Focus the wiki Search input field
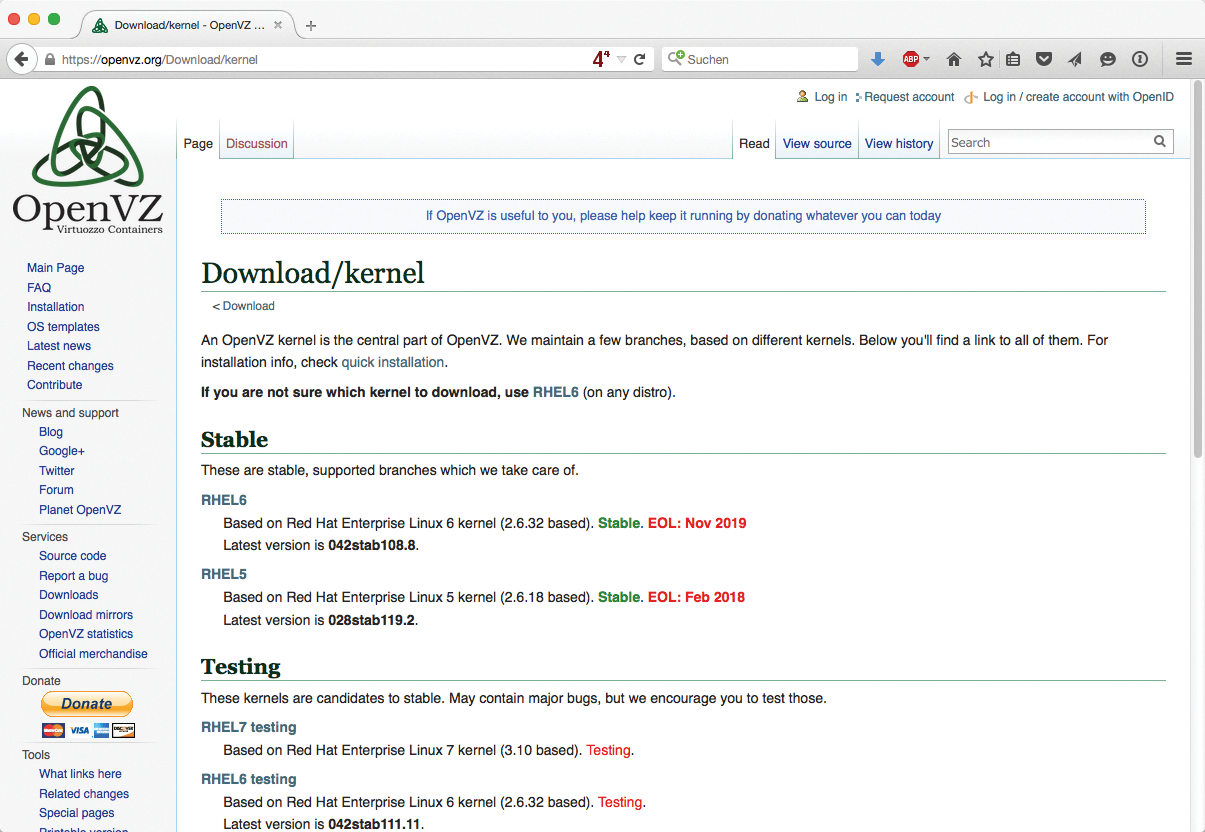1205x832 pixels. pos(1048,143)
